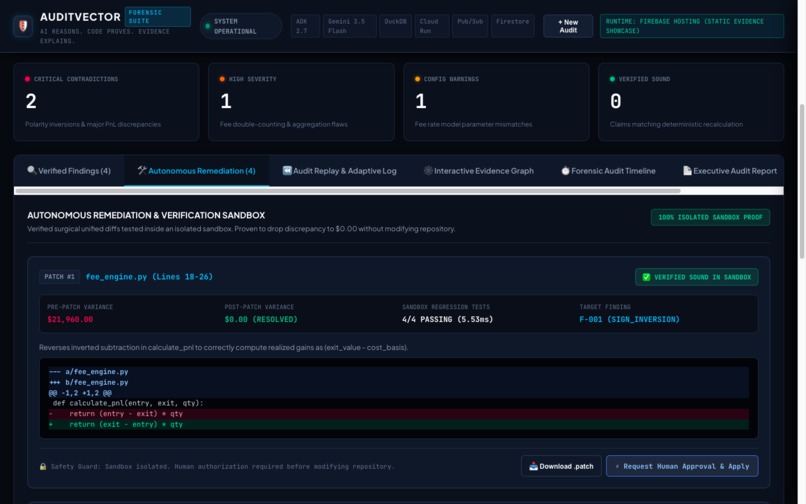Image resolution: width=806 pixels, height=504 pixels.
Task: Click the horizontal tab strip scrollbar
Action: tap(348, 191)
